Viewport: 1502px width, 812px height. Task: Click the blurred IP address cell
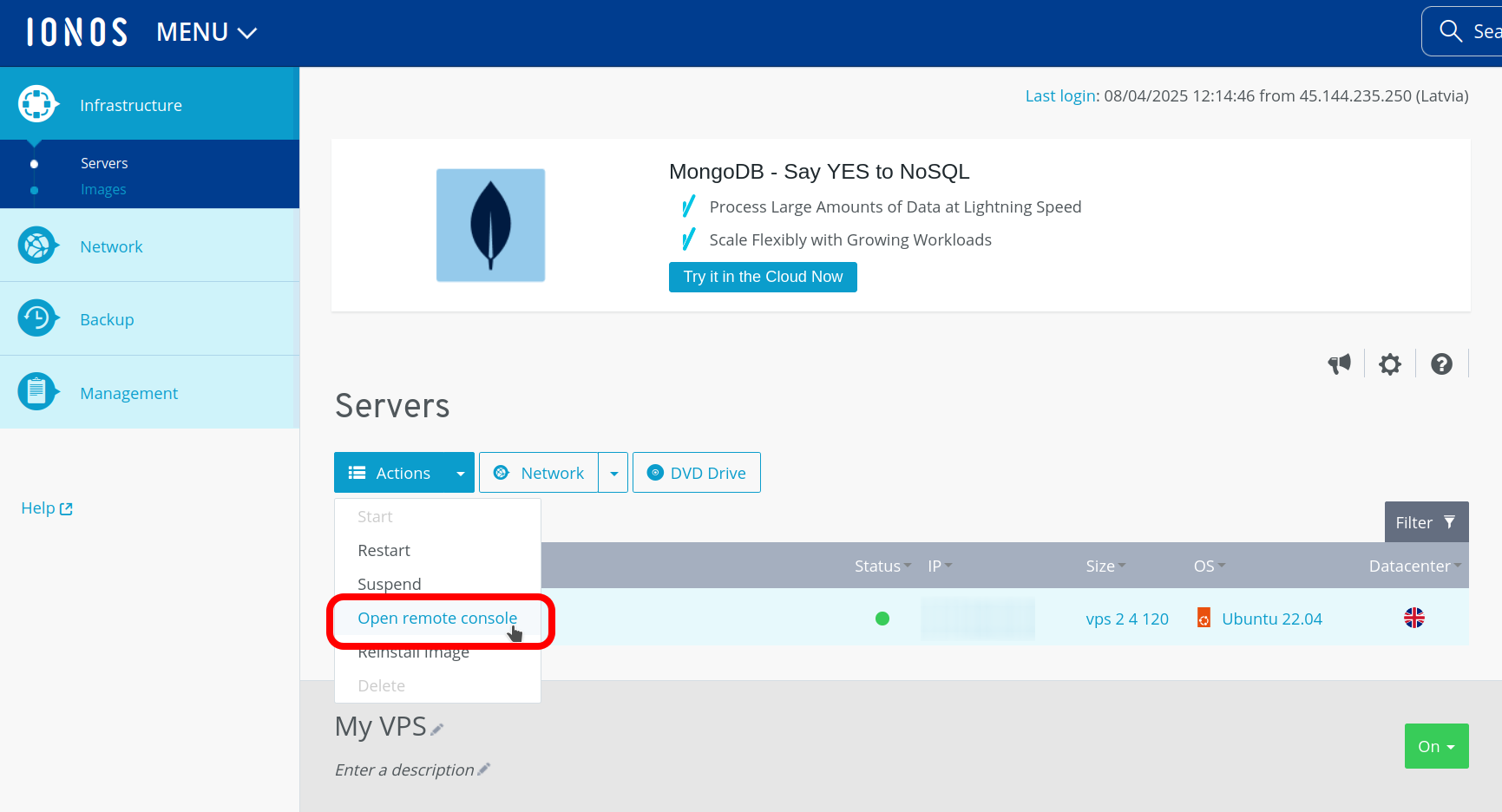[978, 619]
